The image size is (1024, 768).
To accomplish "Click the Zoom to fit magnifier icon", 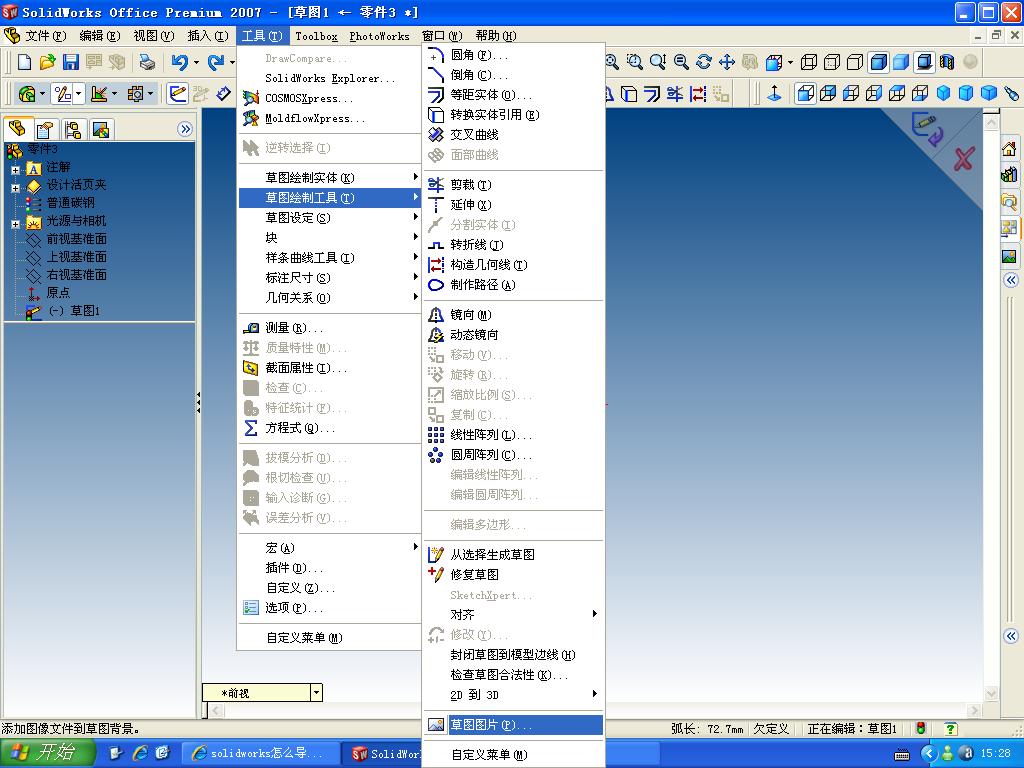I will (612, 62).
